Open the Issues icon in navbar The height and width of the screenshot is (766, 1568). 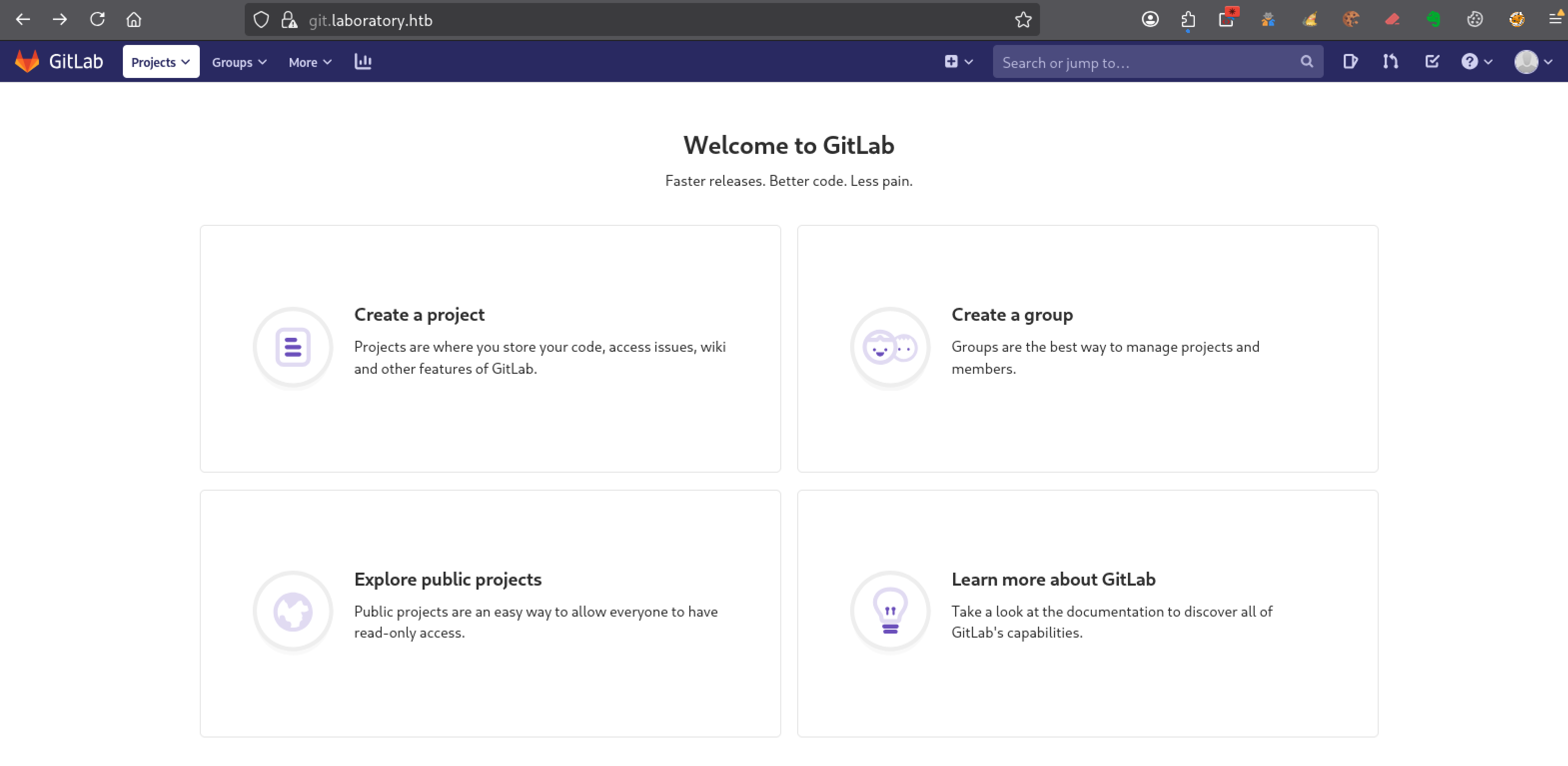(1350, 61)
